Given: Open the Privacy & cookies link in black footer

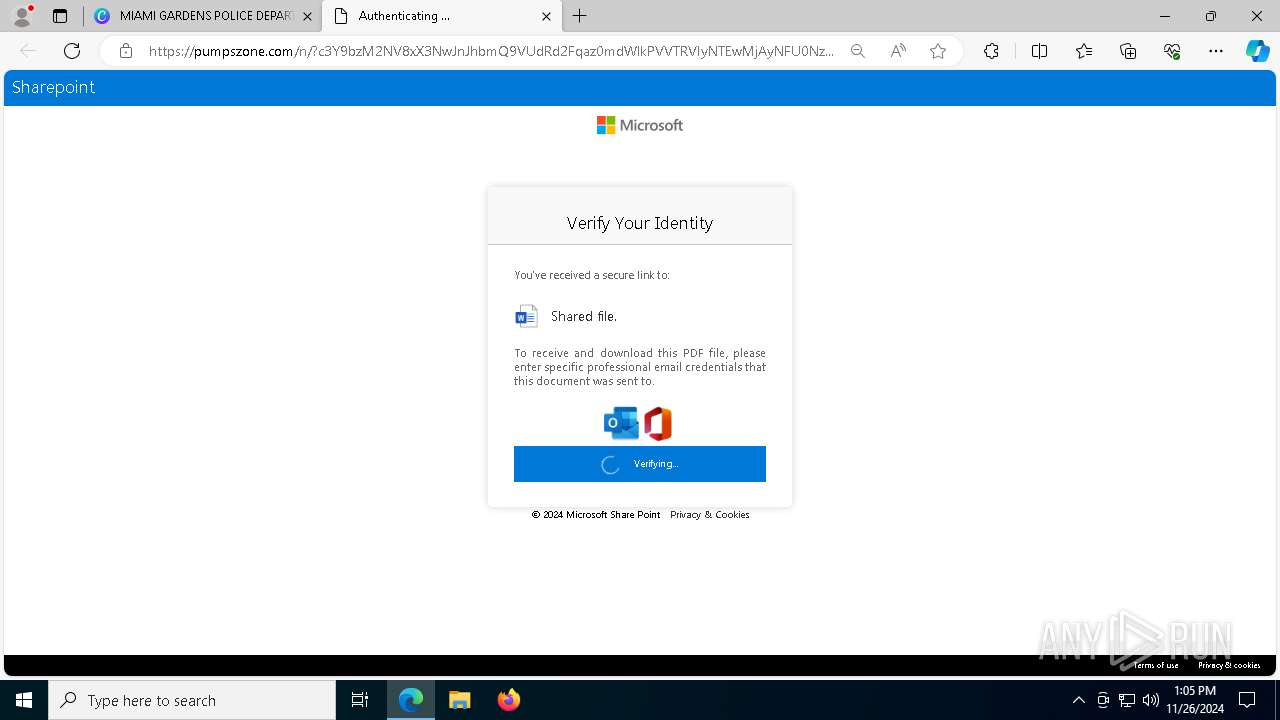Looking at the screenshot, I should (1229, 665).
